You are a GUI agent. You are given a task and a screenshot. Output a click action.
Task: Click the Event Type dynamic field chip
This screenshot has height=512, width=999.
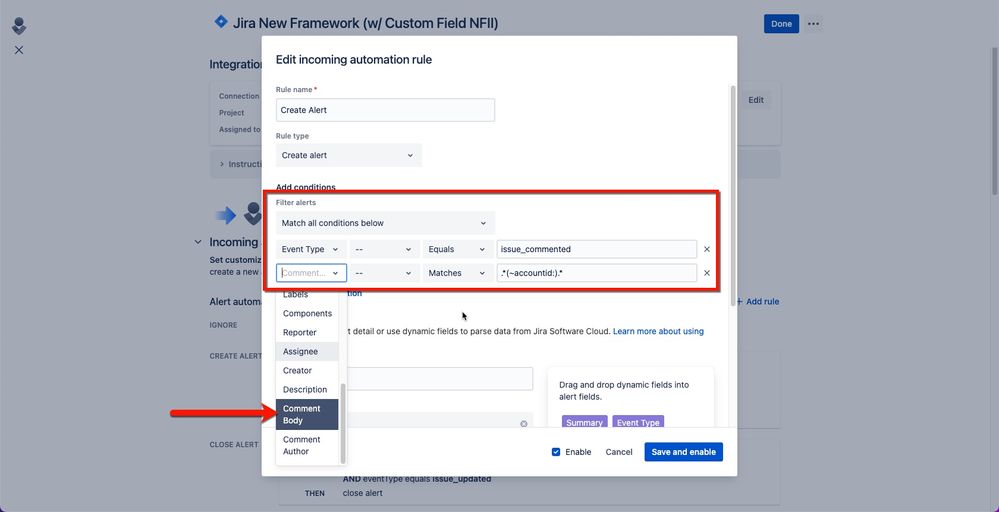(x=638, y=422)
